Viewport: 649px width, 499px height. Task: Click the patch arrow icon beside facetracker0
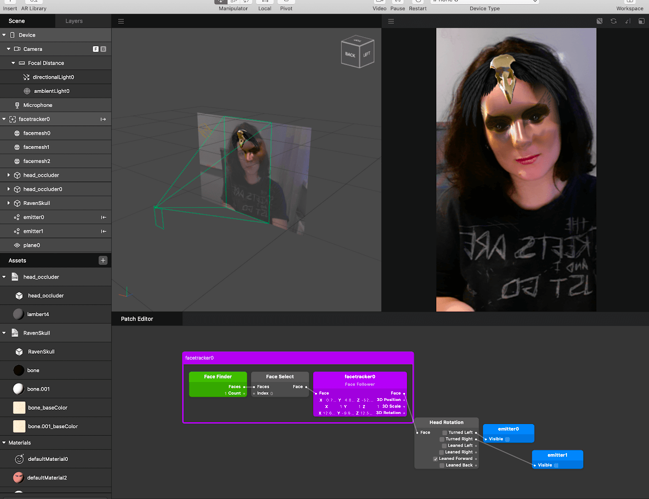click(103, 119)
